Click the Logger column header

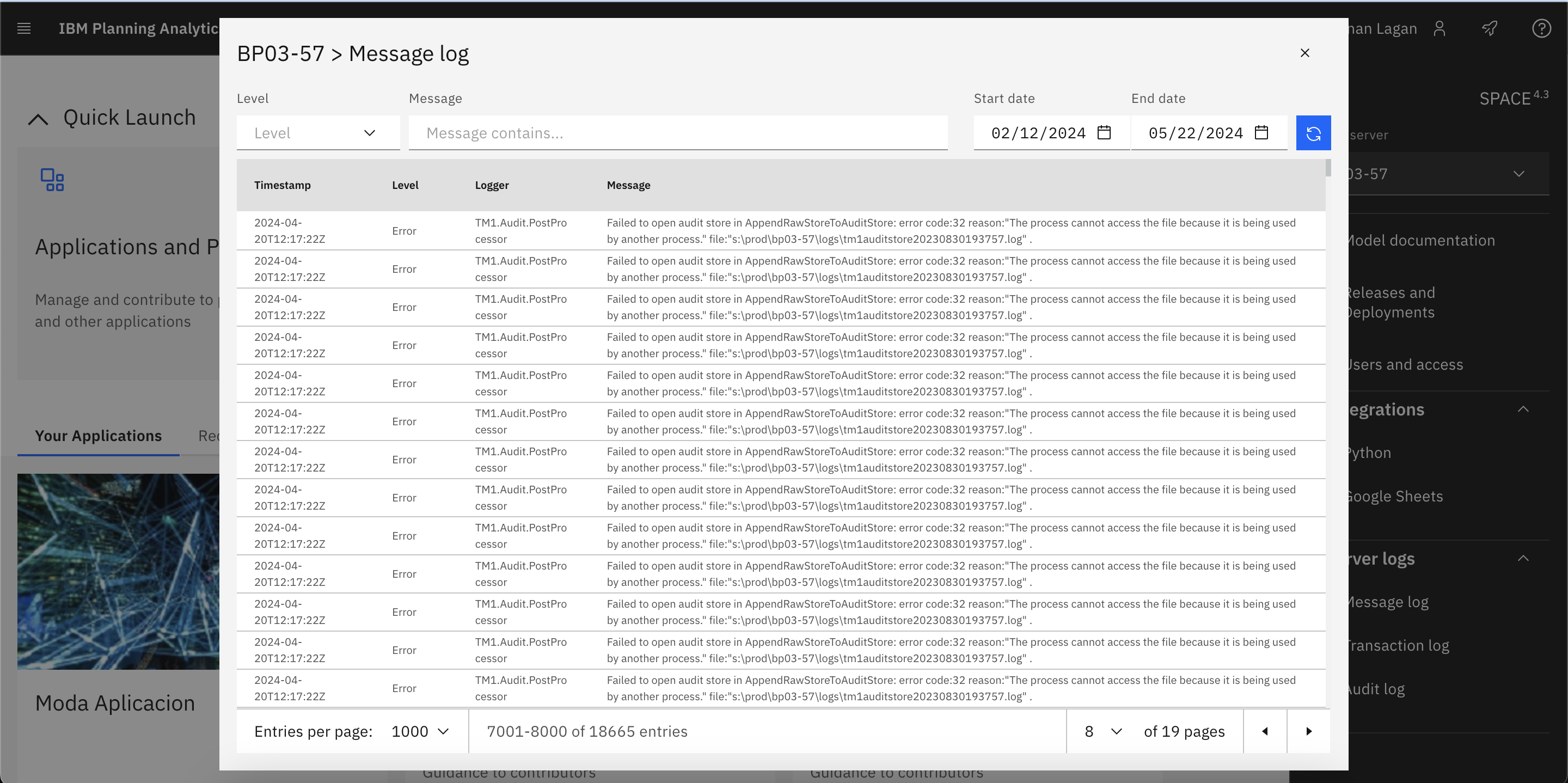[x=492, y=185]
